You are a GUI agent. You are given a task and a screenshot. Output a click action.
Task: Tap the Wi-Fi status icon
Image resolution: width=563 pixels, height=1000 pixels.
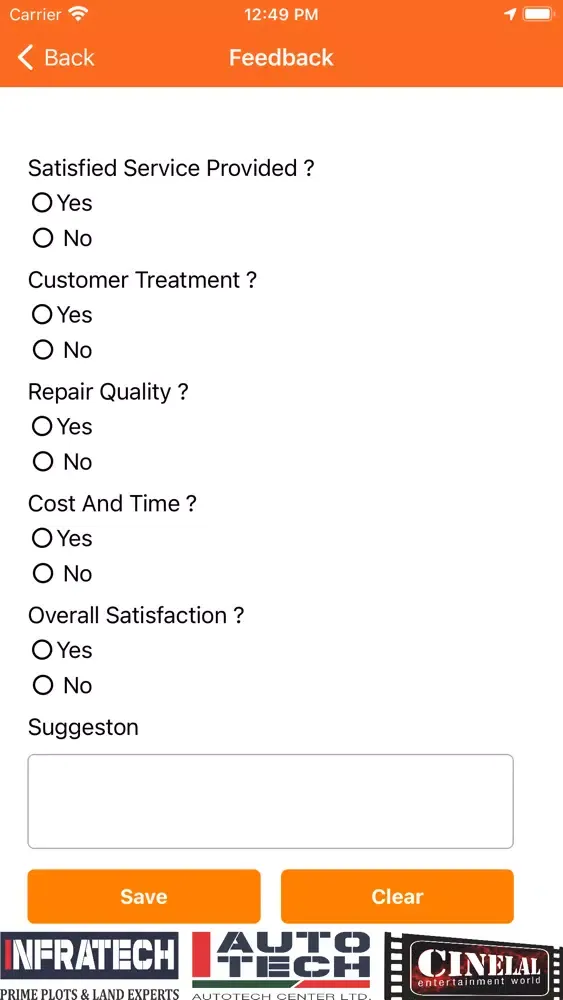[78, 14]
